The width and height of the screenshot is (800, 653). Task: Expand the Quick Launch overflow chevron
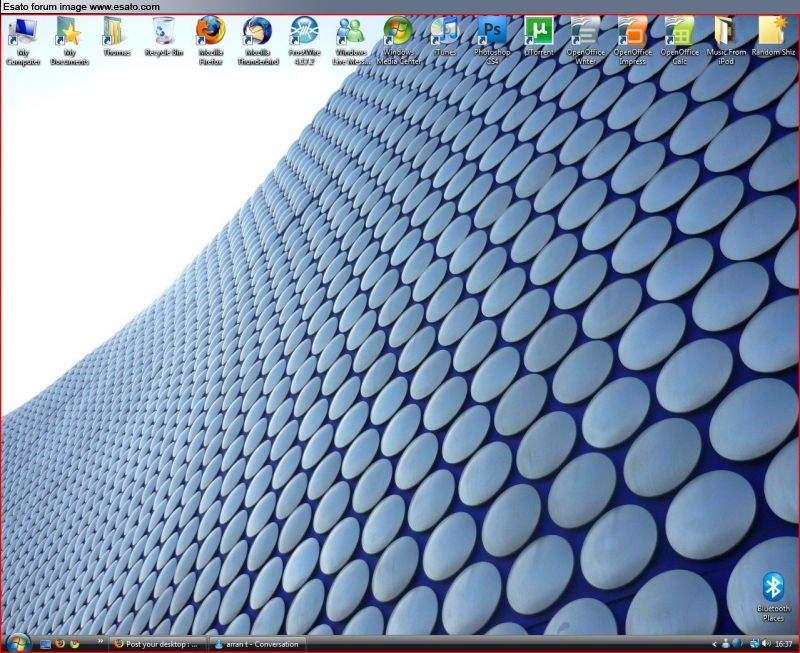pos(101,640)
